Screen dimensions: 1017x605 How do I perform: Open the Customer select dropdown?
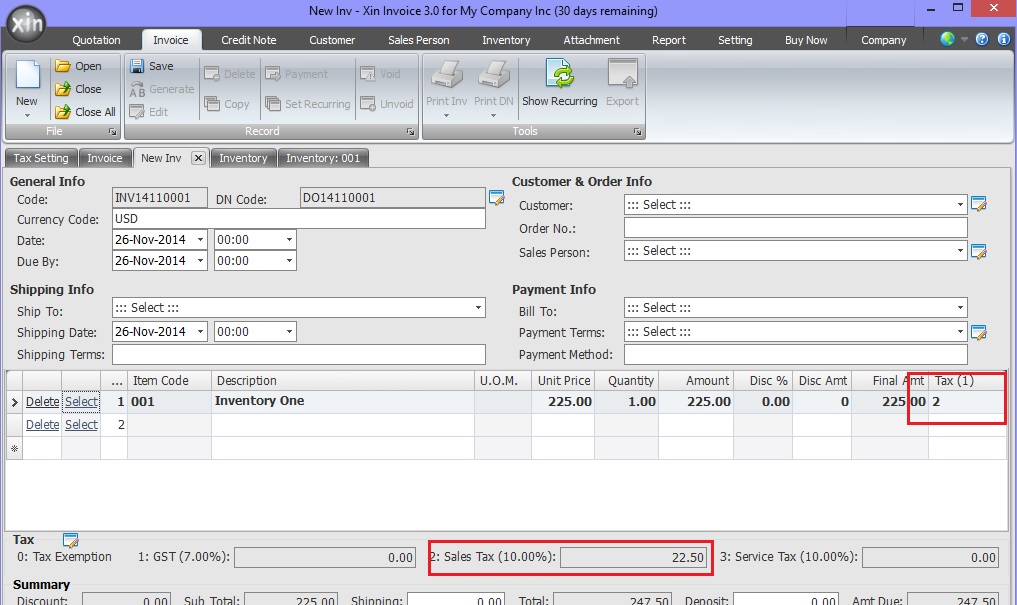coord(960,205)
